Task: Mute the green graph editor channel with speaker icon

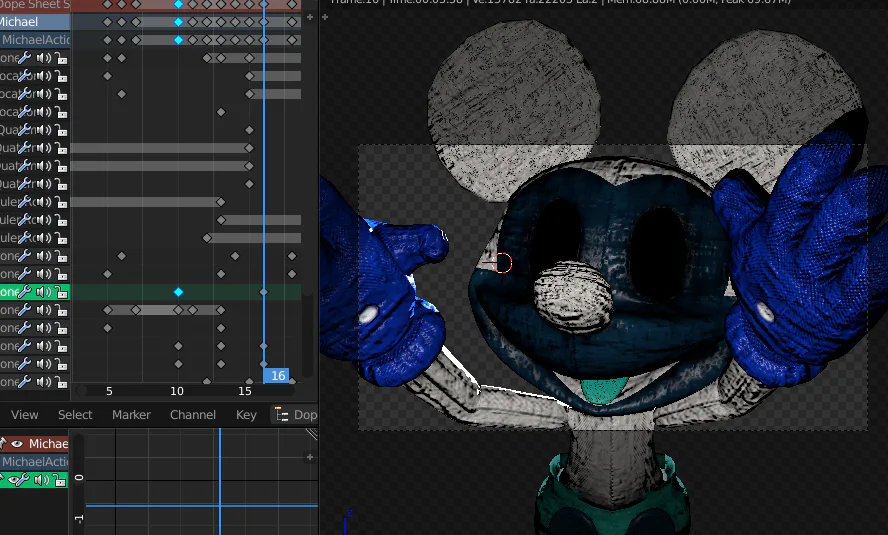Action: coord(42,481)
